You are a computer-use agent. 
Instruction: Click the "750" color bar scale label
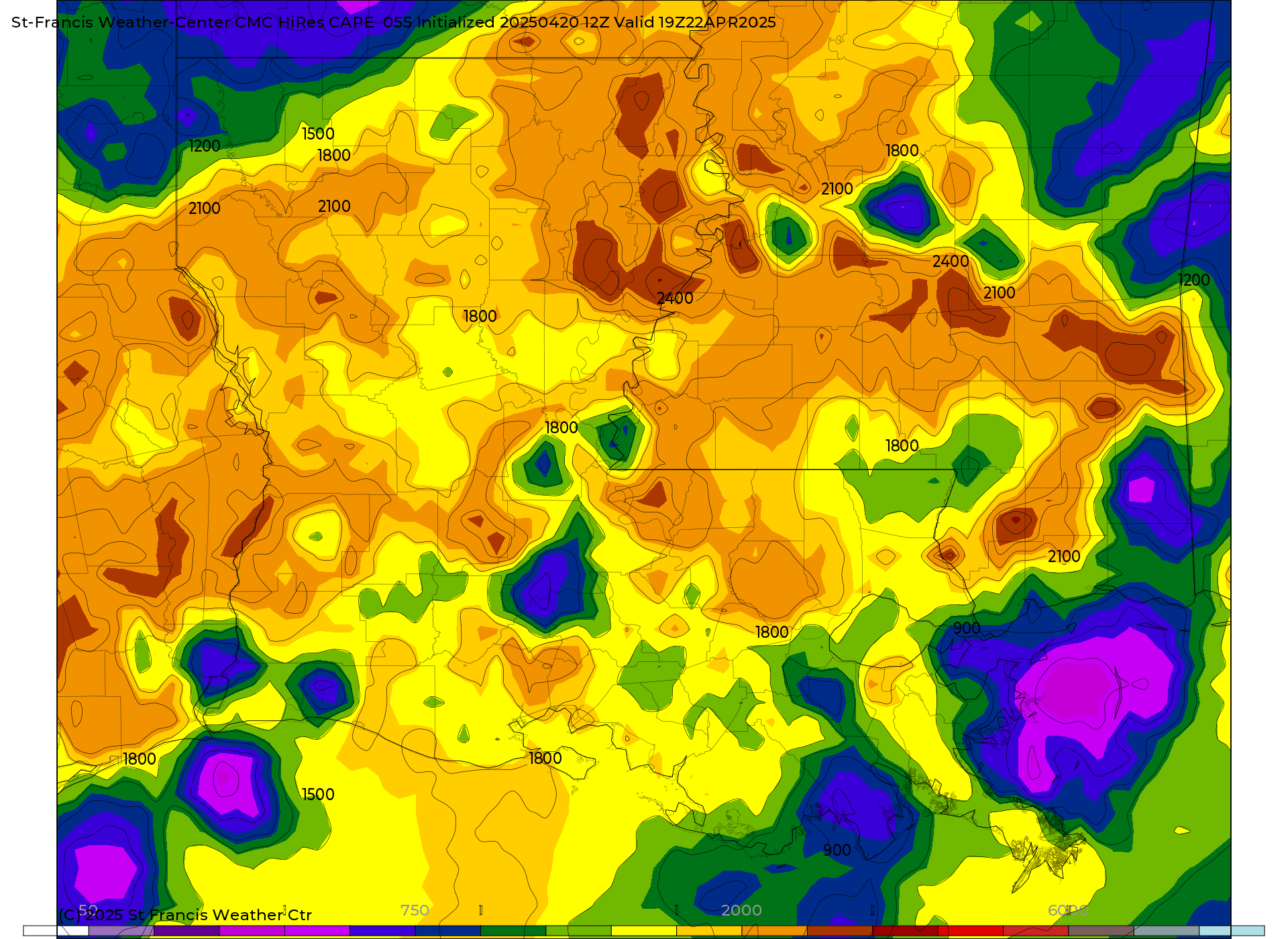coord(415,910)
